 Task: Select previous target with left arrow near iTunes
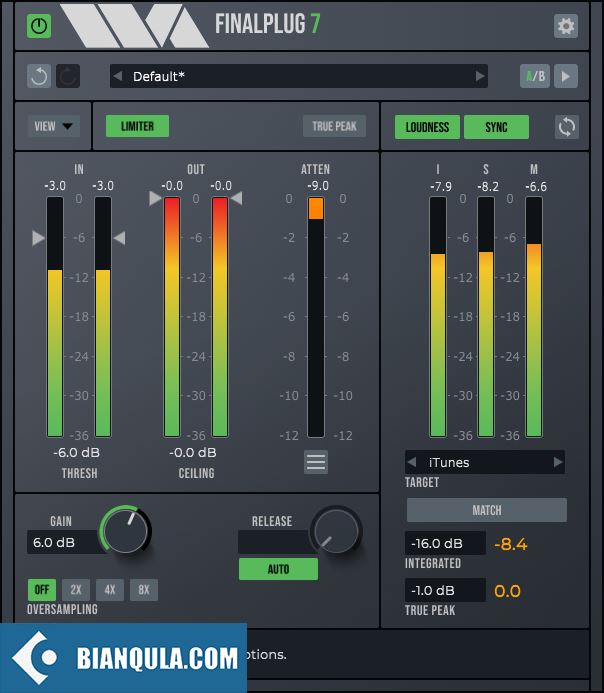click(412, 462)
